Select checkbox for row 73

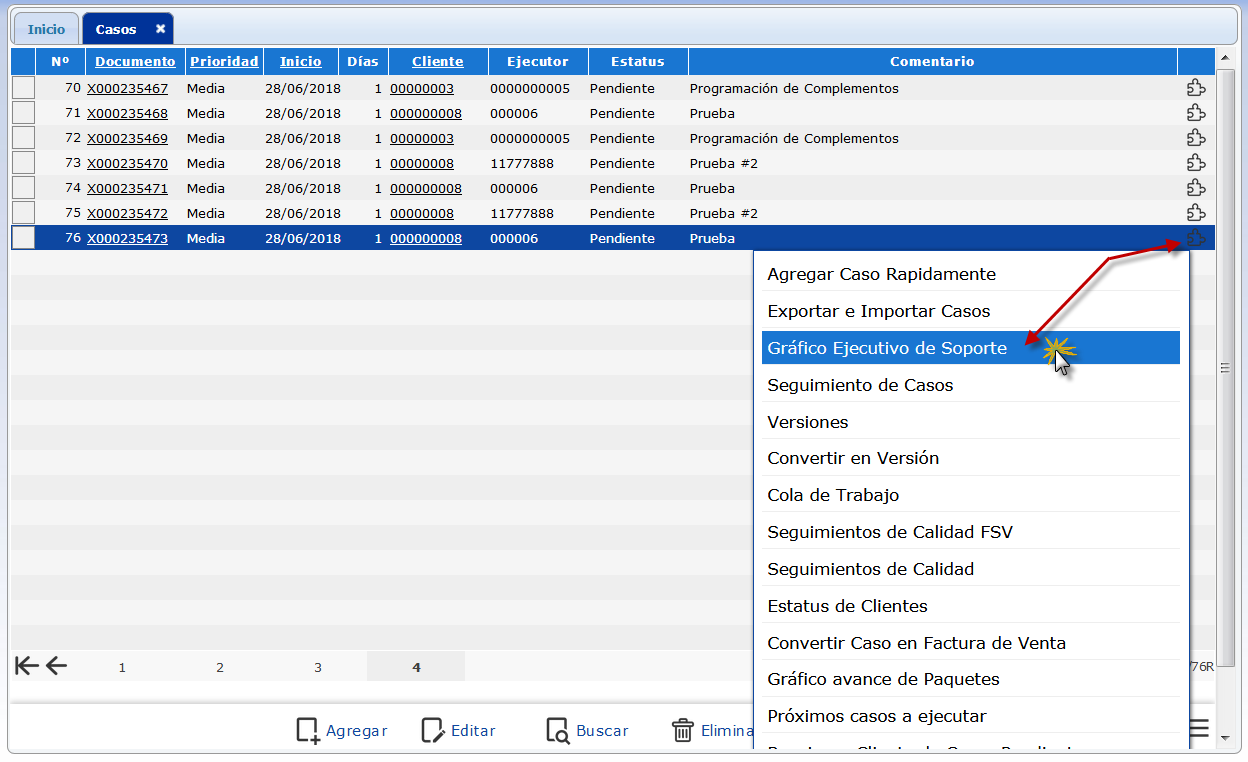tap(23, 163)
